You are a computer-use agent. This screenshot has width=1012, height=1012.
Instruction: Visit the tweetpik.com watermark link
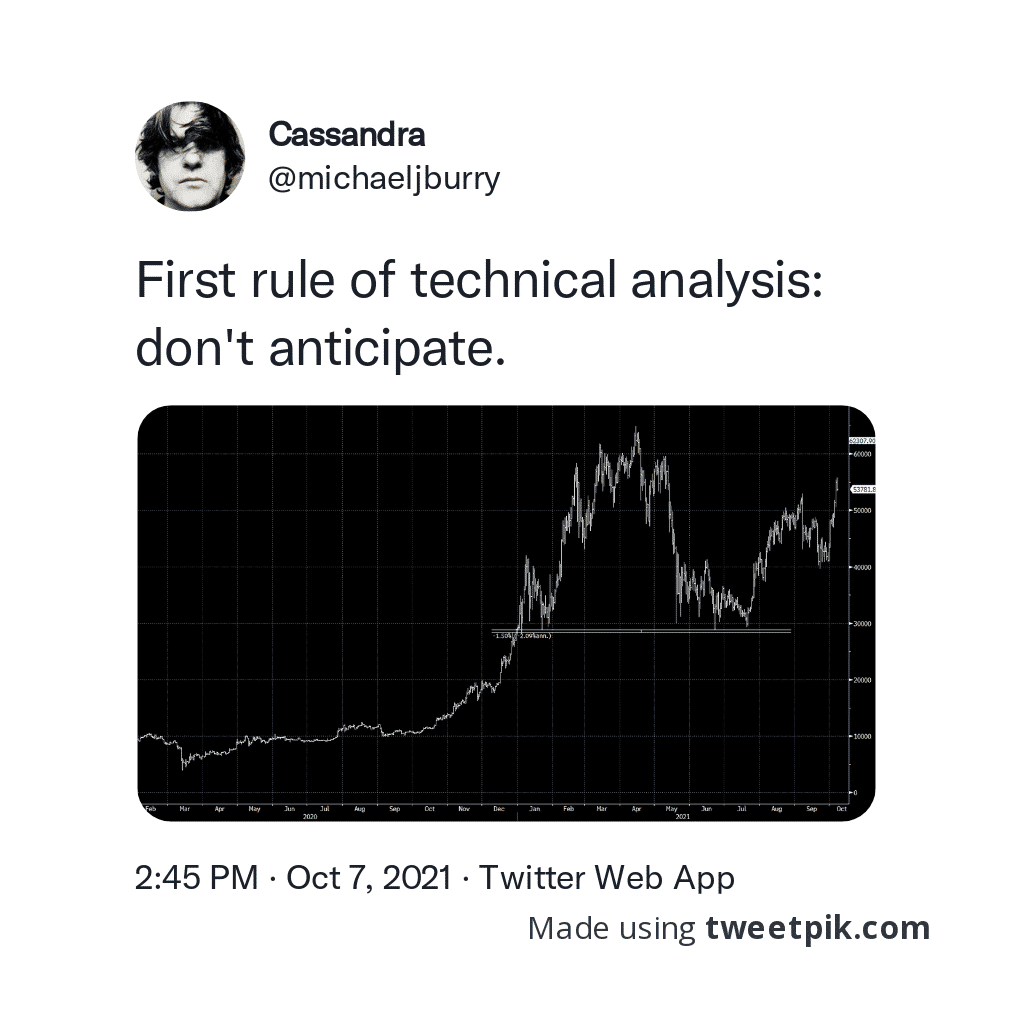pos(817,928)
